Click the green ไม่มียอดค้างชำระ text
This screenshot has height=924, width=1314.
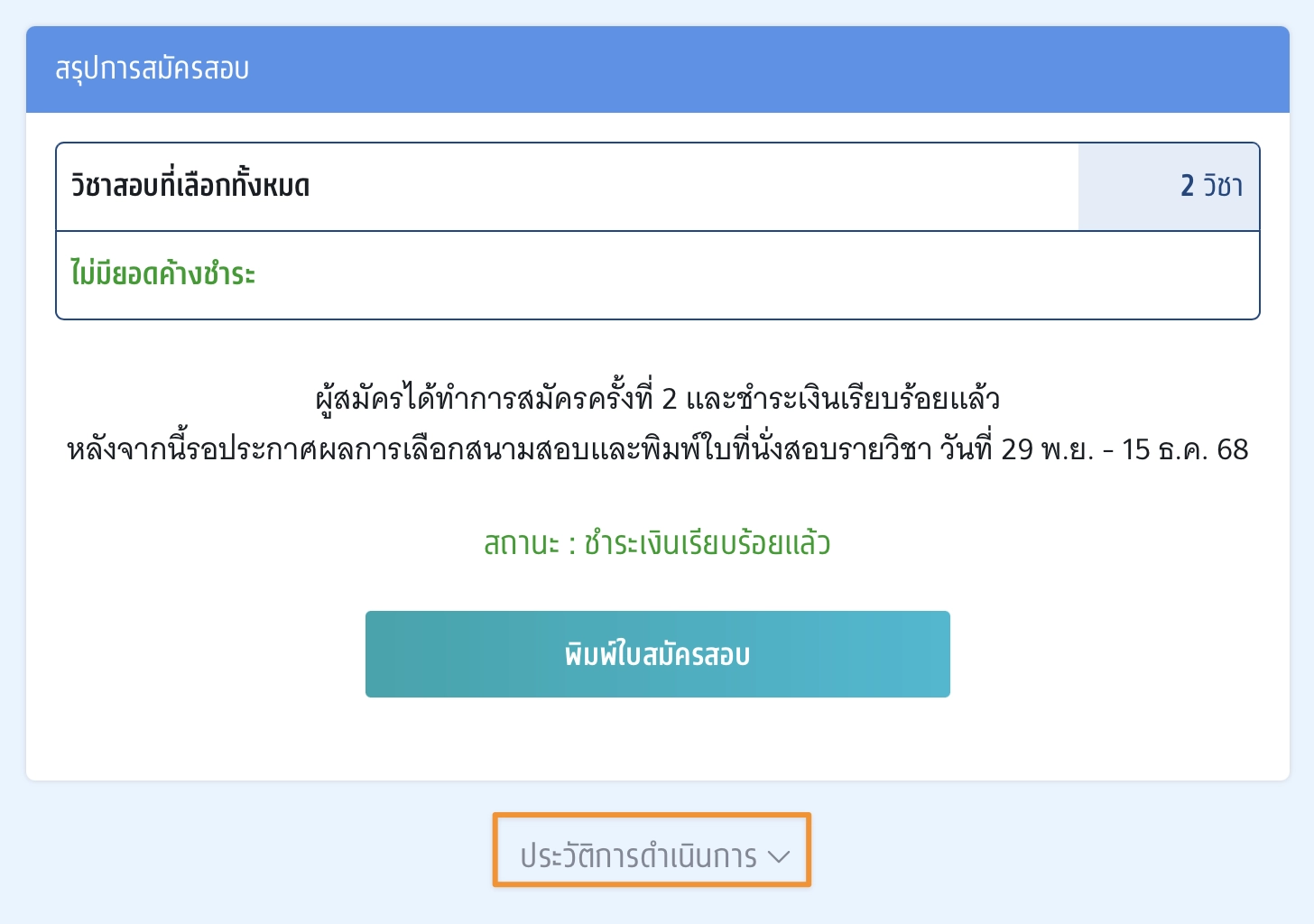coord(163,273)
